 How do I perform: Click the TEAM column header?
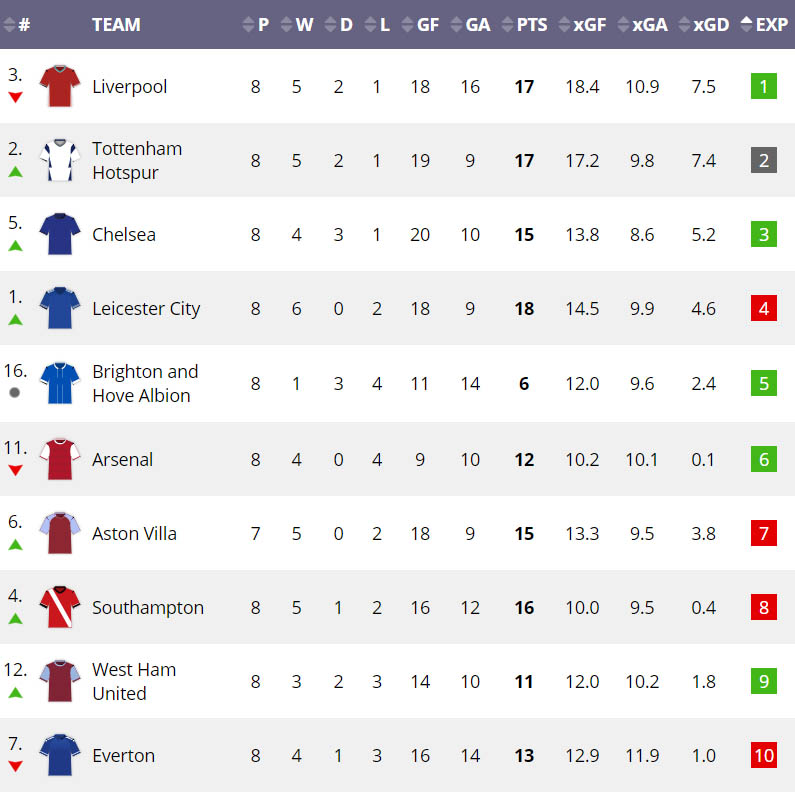pyautogui.click(x=116, y=25)
